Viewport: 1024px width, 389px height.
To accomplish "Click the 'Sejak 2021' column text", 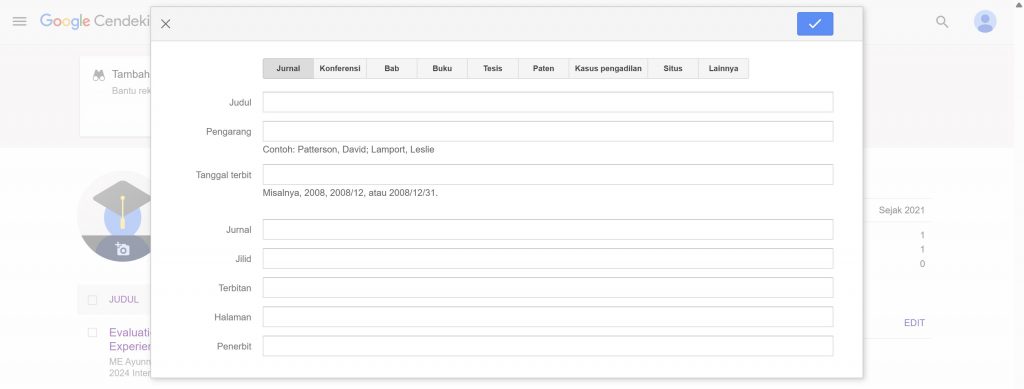I will click(x=901, y=210).
